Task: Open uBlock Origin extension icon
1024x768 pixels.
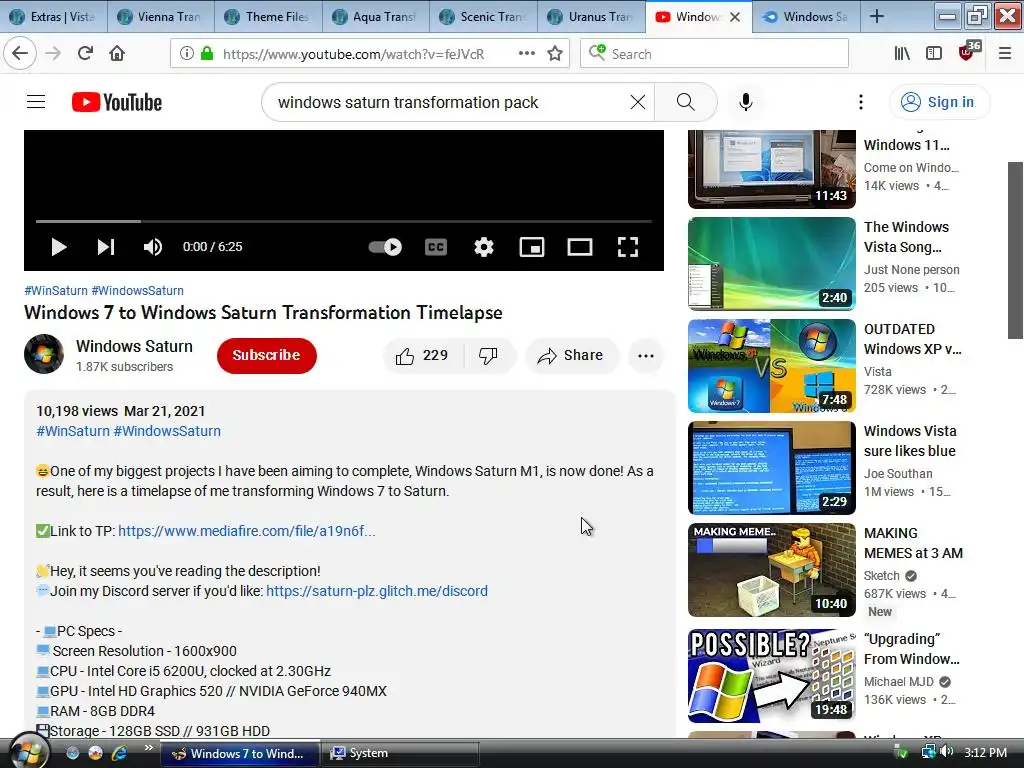Action: [967, 52]
